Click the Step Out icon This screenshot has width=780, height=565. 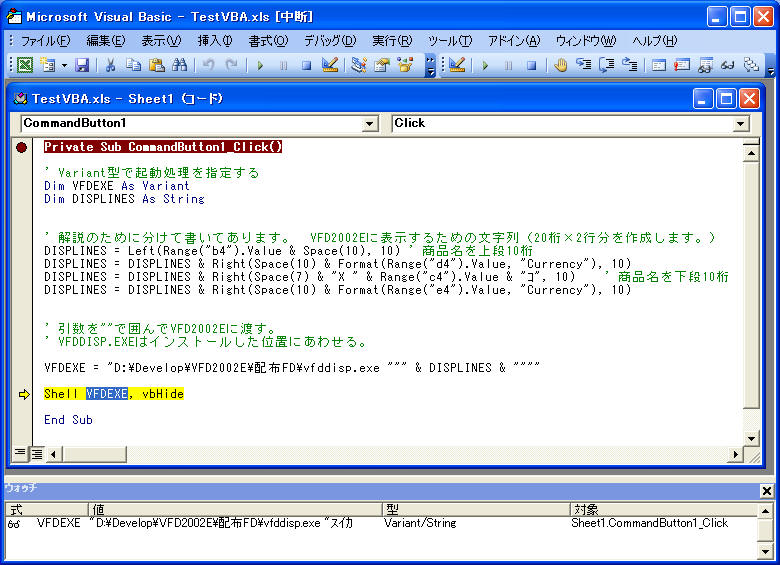(x=630, y=65)
